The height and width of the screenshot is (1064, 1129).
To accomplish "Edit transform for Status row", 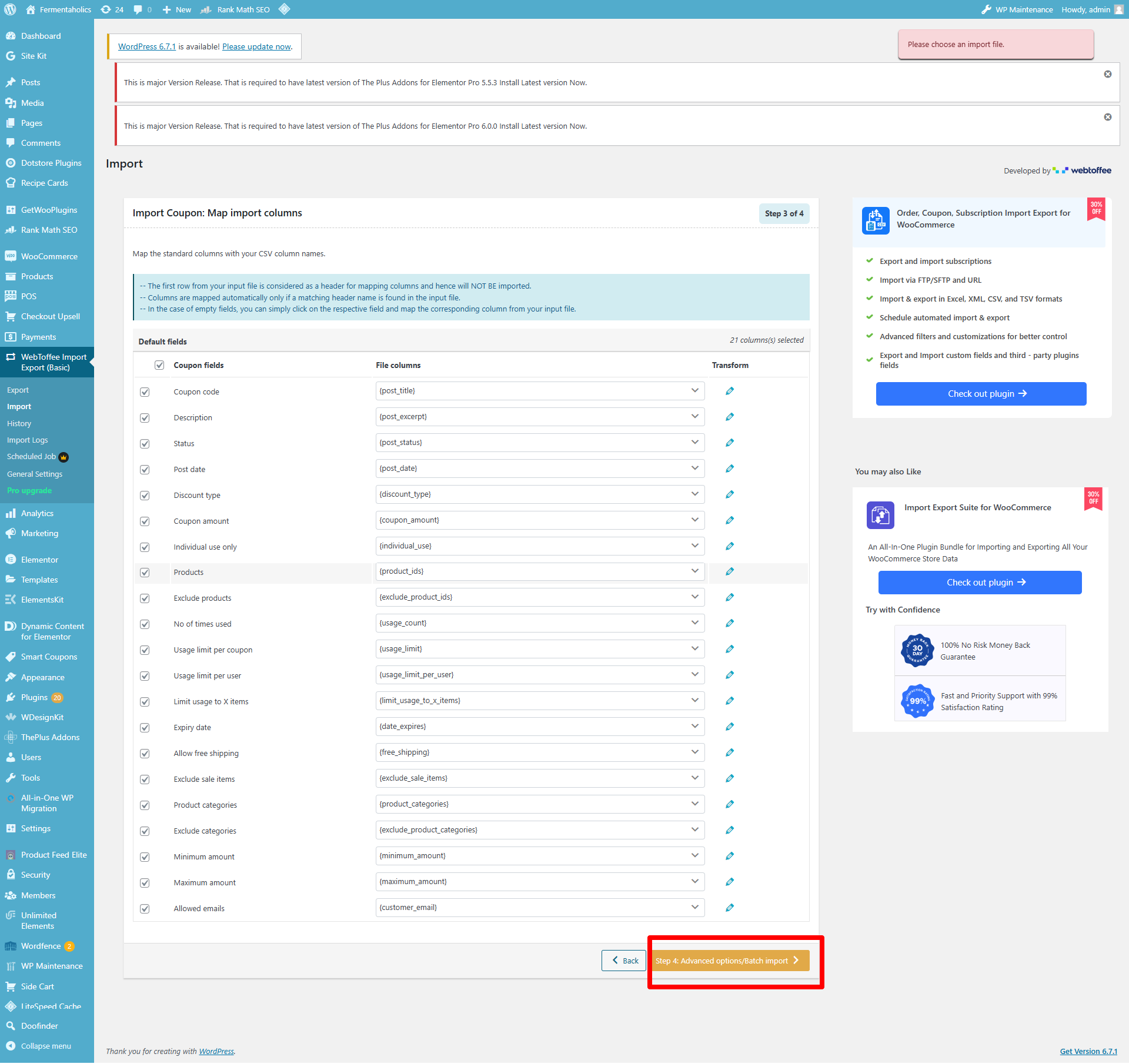I will click(730, 443).
